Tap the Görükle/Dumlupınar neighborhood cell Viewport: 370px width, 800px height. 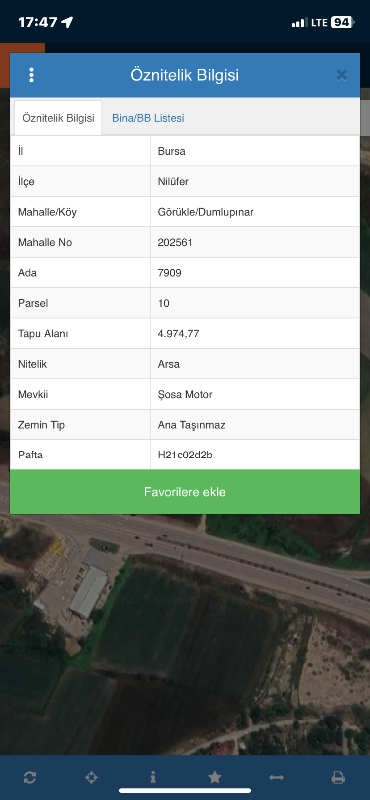(x=255, y=212)
